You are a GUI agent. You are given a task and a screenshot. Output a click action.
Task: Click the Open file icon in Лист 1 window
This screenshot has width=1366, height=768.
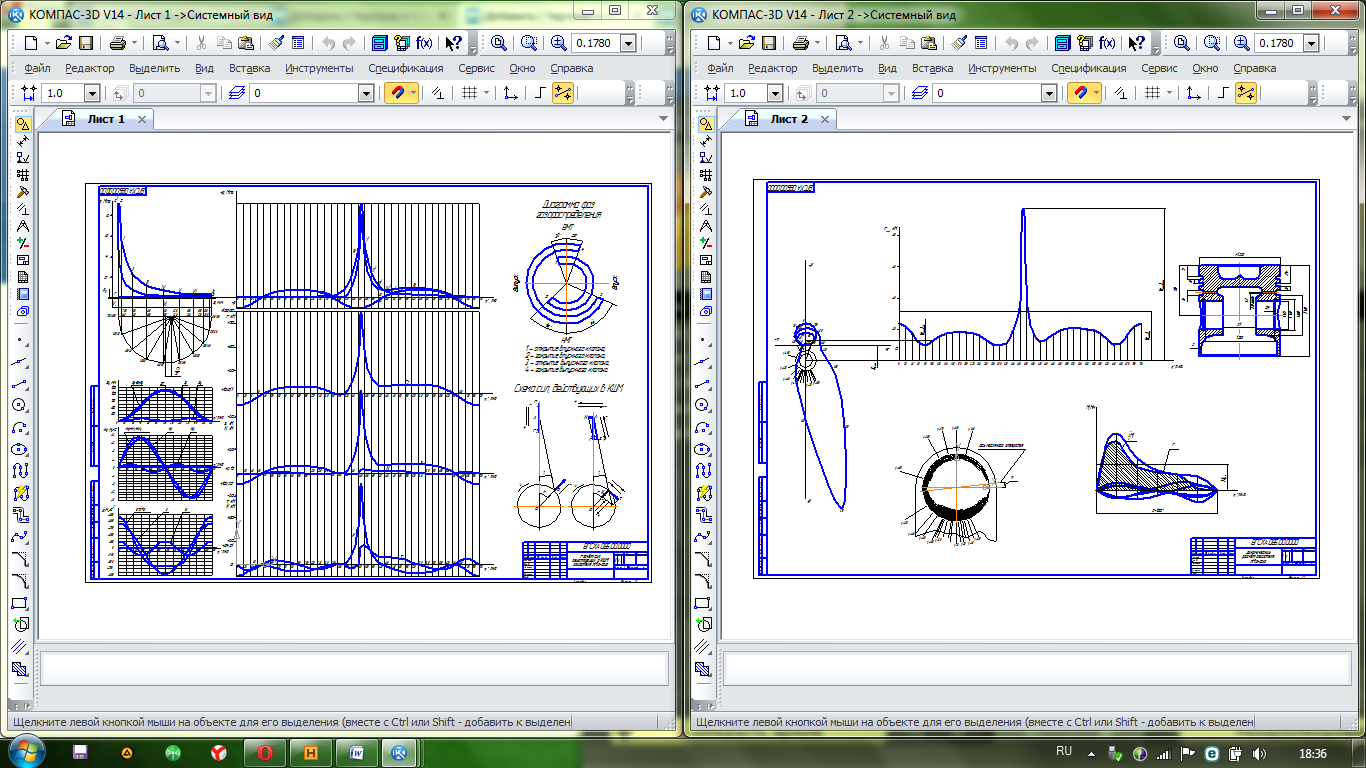pos(64,43)
